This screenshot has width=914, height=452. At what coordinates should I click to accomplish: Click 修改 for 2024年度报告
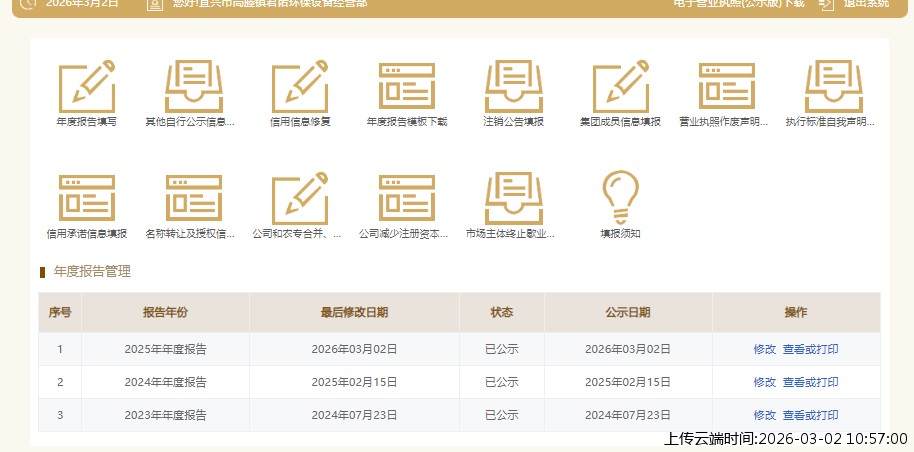764,382
